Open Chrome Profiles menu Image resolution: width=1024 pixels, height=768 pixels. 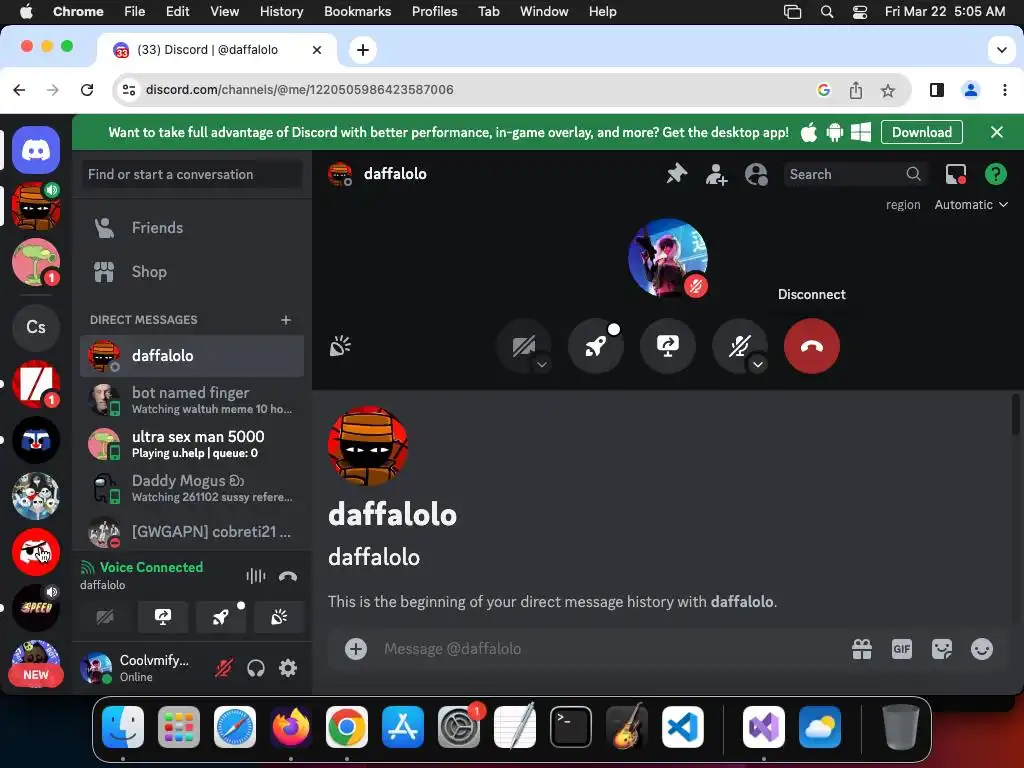(x=434, y=12)
